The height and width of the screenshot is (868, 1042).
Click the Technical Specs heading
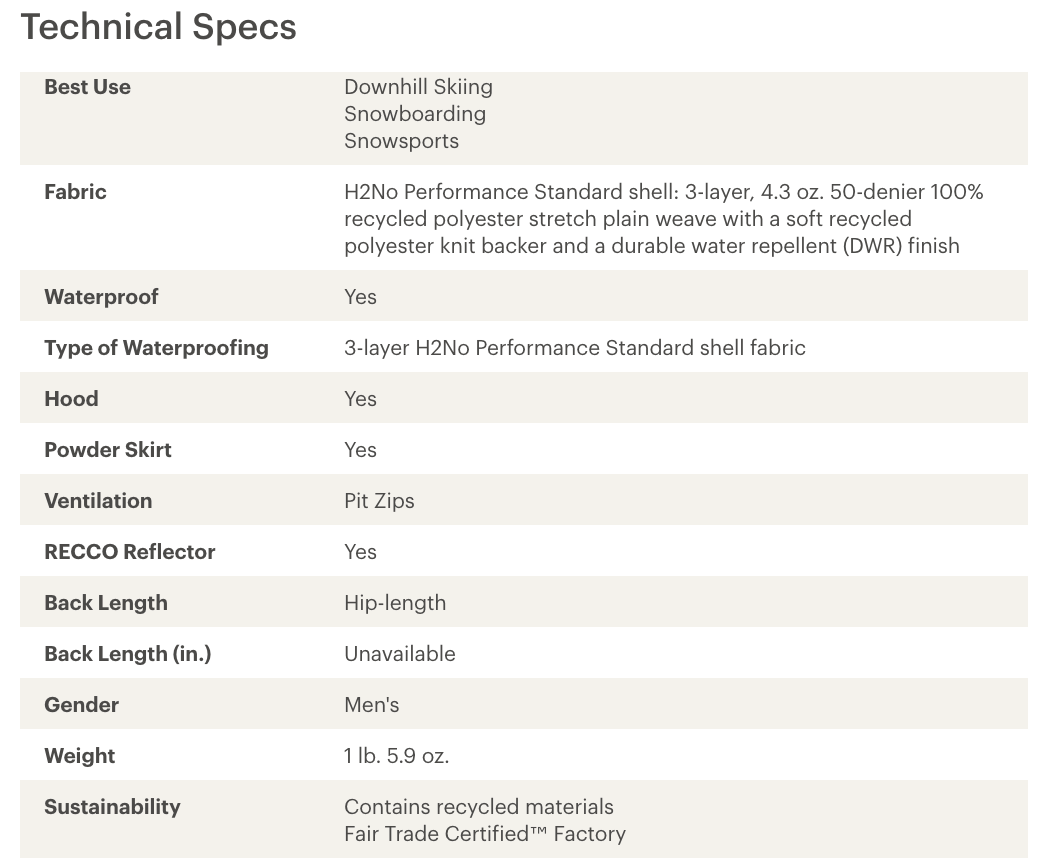click(158, 27)
